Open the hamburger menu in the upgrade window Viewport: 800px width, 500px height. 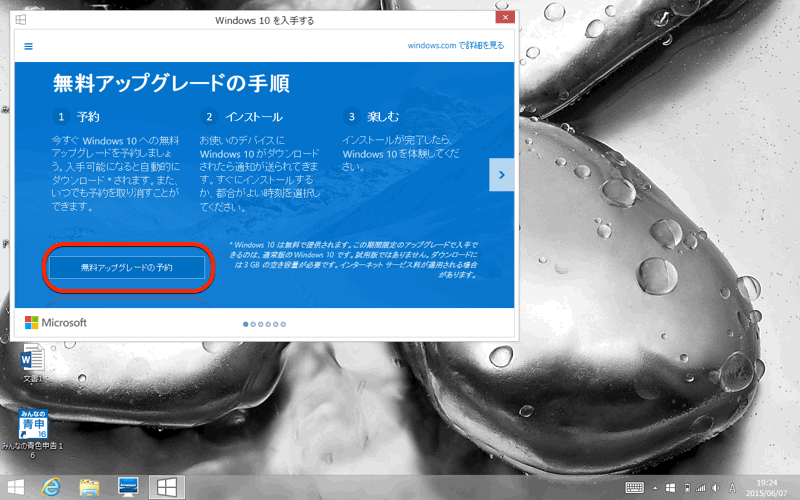point(29,46)
